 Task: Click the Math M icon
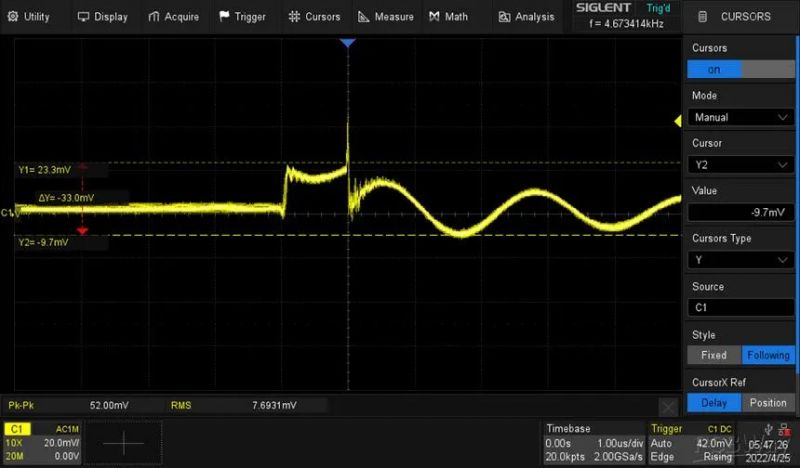click(x=434, y=16)
